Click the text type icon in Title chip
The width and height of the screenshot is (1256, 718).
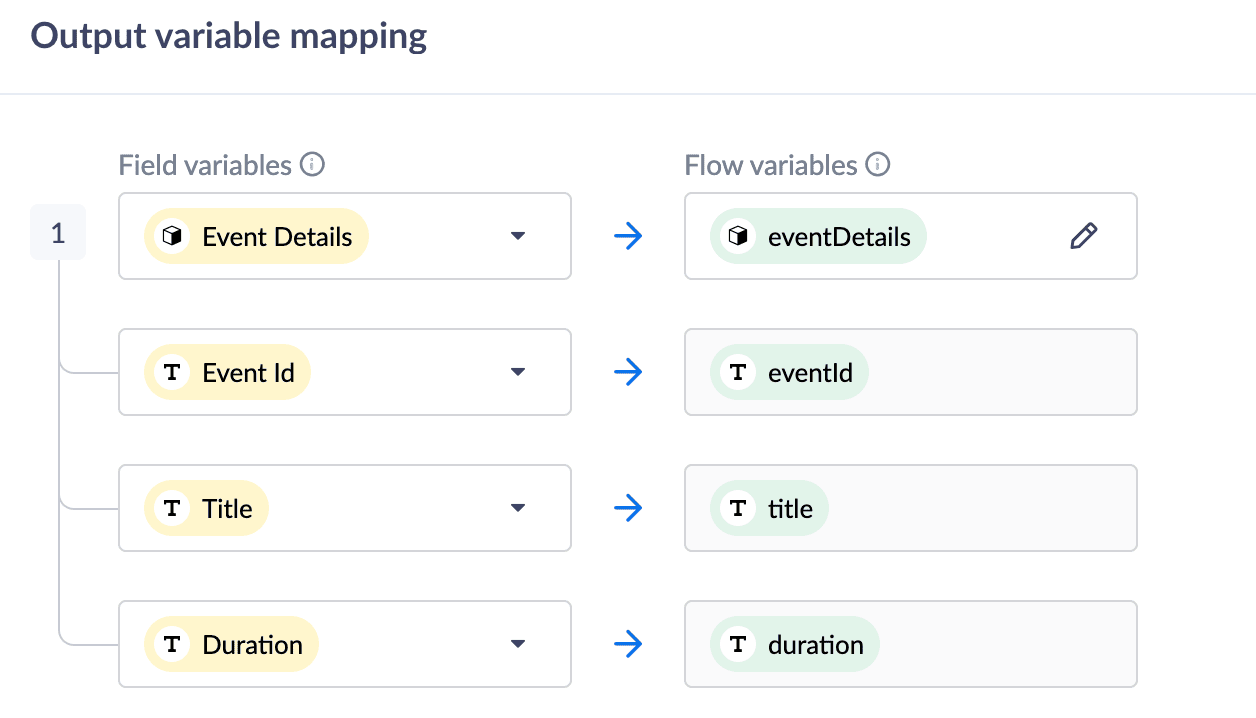[173, 509]
